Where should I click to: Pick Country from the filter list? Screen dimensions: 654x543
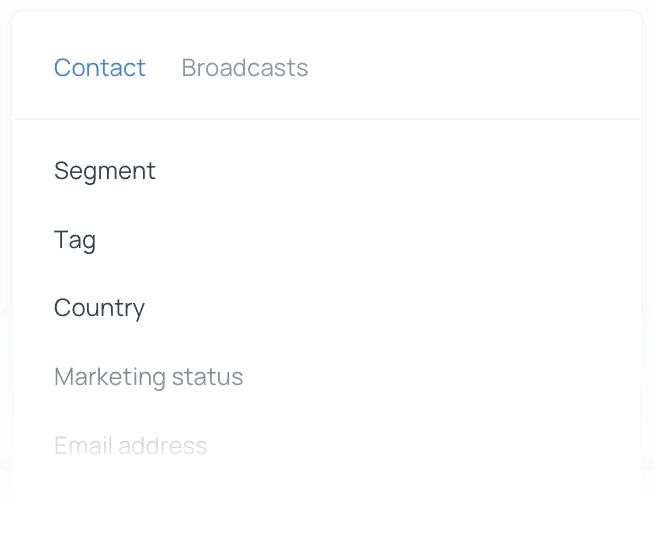pyautogui.click(x=99, y=308)
